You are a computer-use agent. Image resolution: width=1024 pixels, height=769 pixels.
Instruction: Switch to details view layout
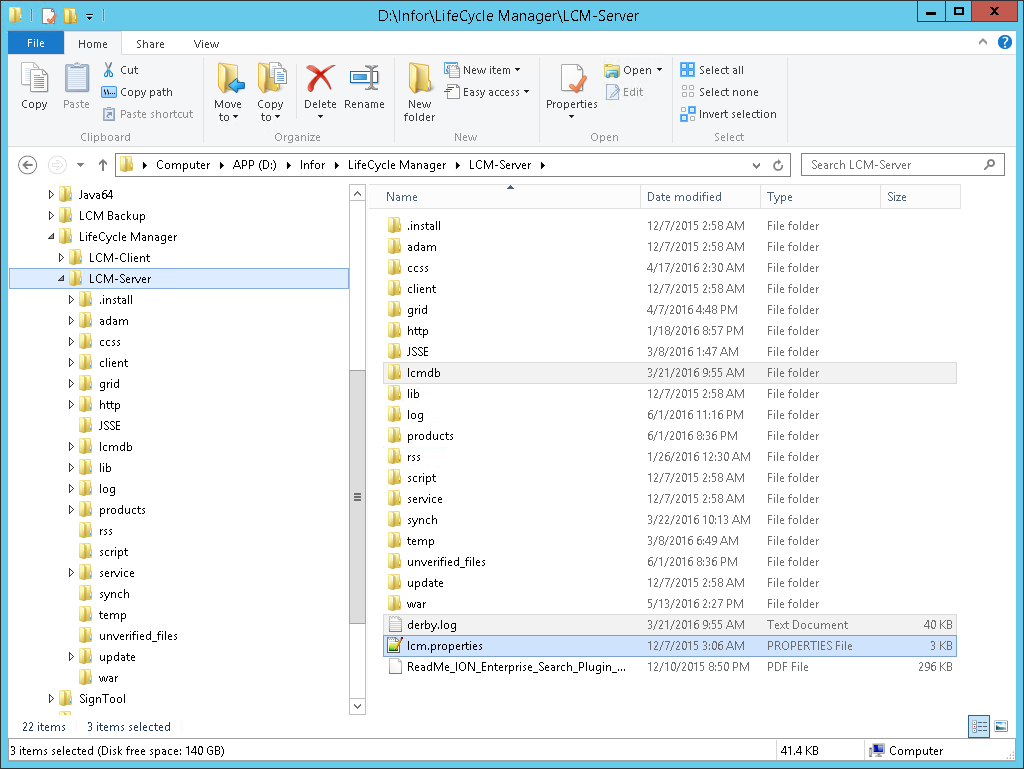coord(979,727)
